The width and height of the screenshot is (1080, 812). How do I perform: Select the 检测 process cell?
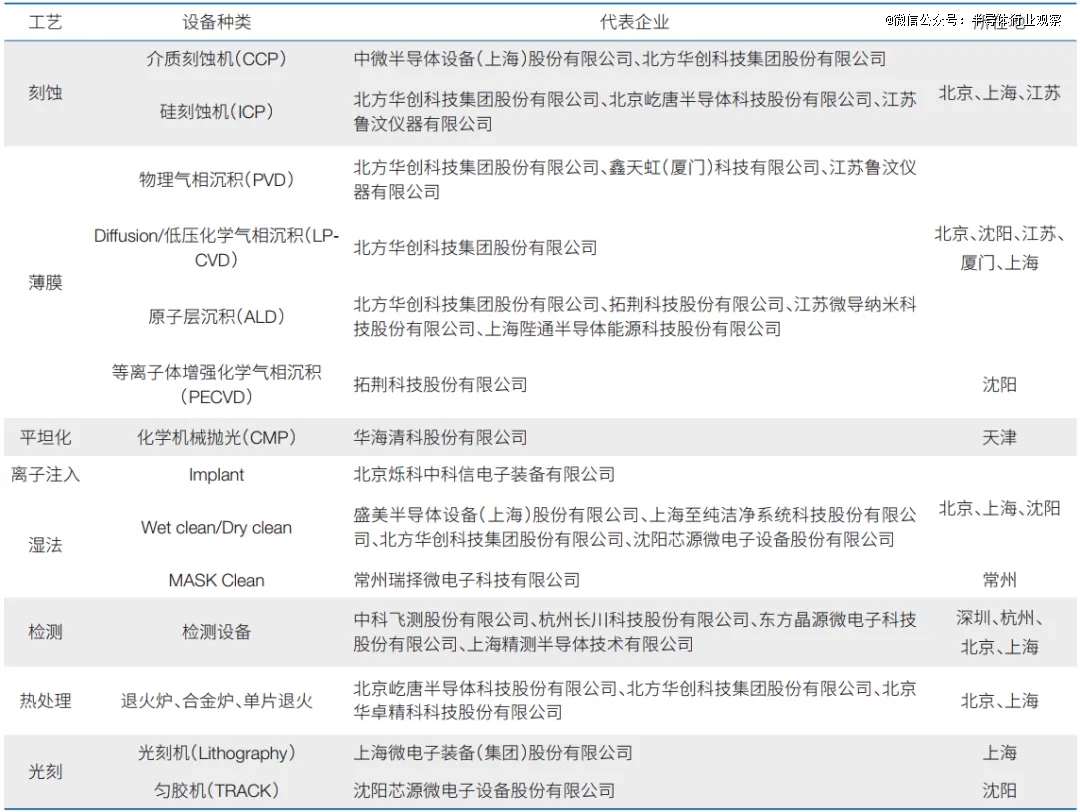(x=45, y=632)
